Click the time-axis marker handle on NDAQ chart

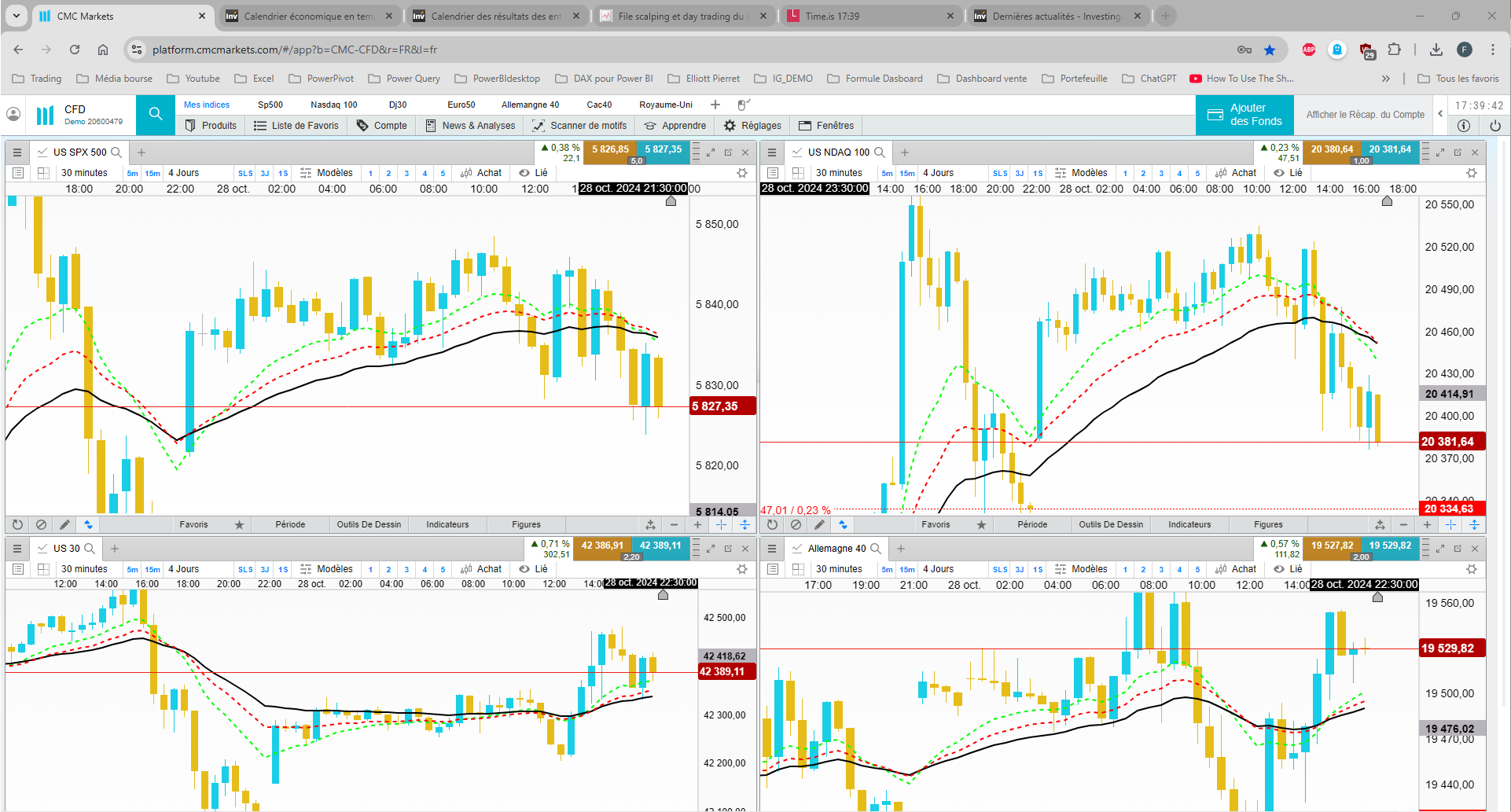pos(1387,201)
